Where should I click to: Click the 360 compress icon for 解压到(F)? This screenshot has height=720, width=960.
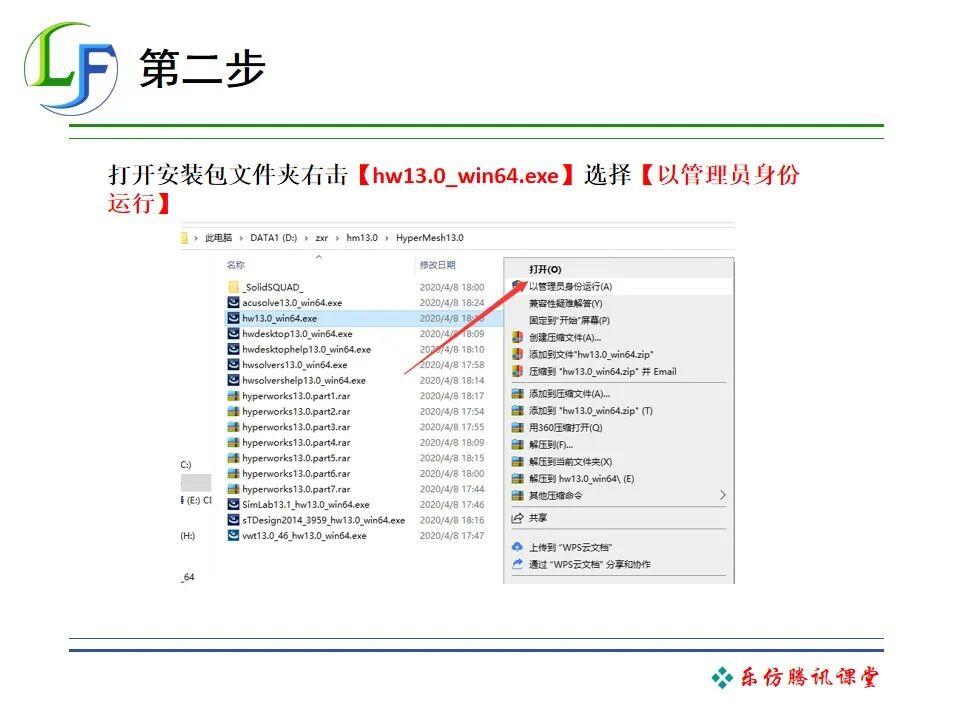(518, 444)
